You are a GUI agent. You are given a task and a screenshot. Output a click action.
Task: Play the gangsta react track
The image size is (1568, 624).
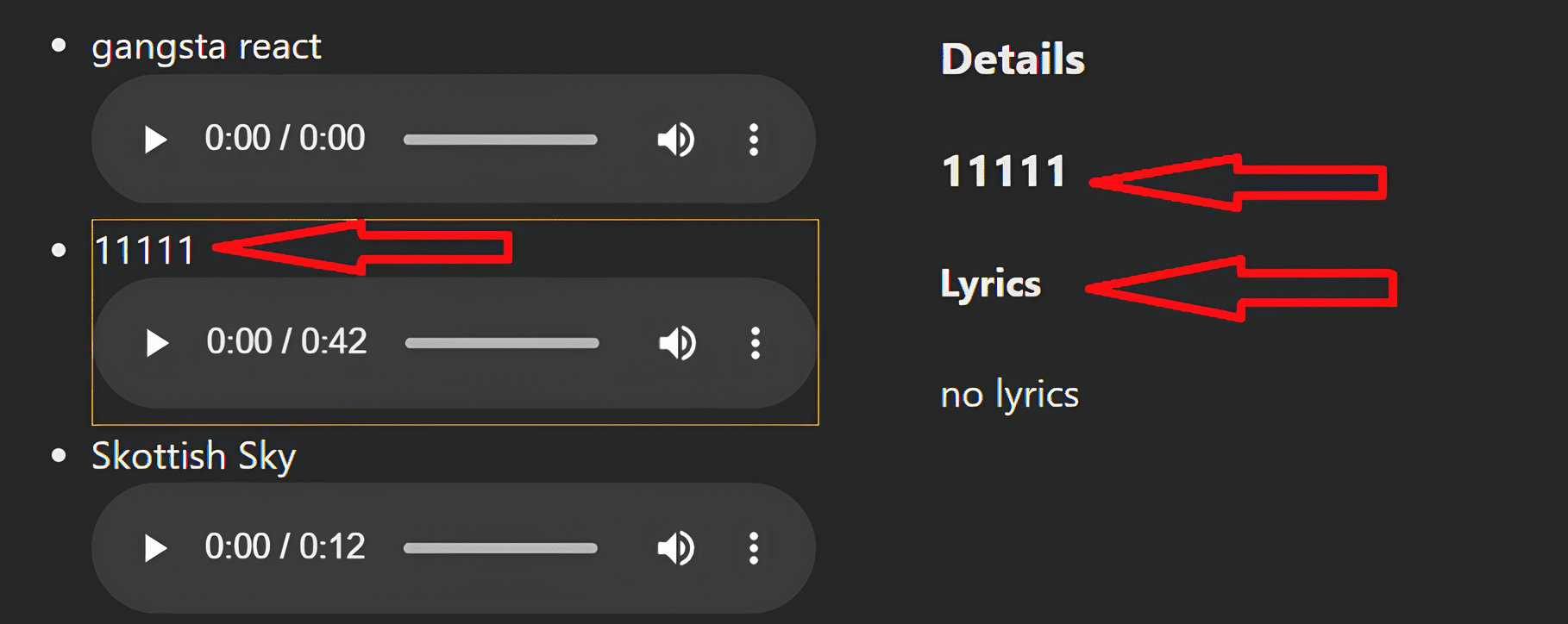155,140
